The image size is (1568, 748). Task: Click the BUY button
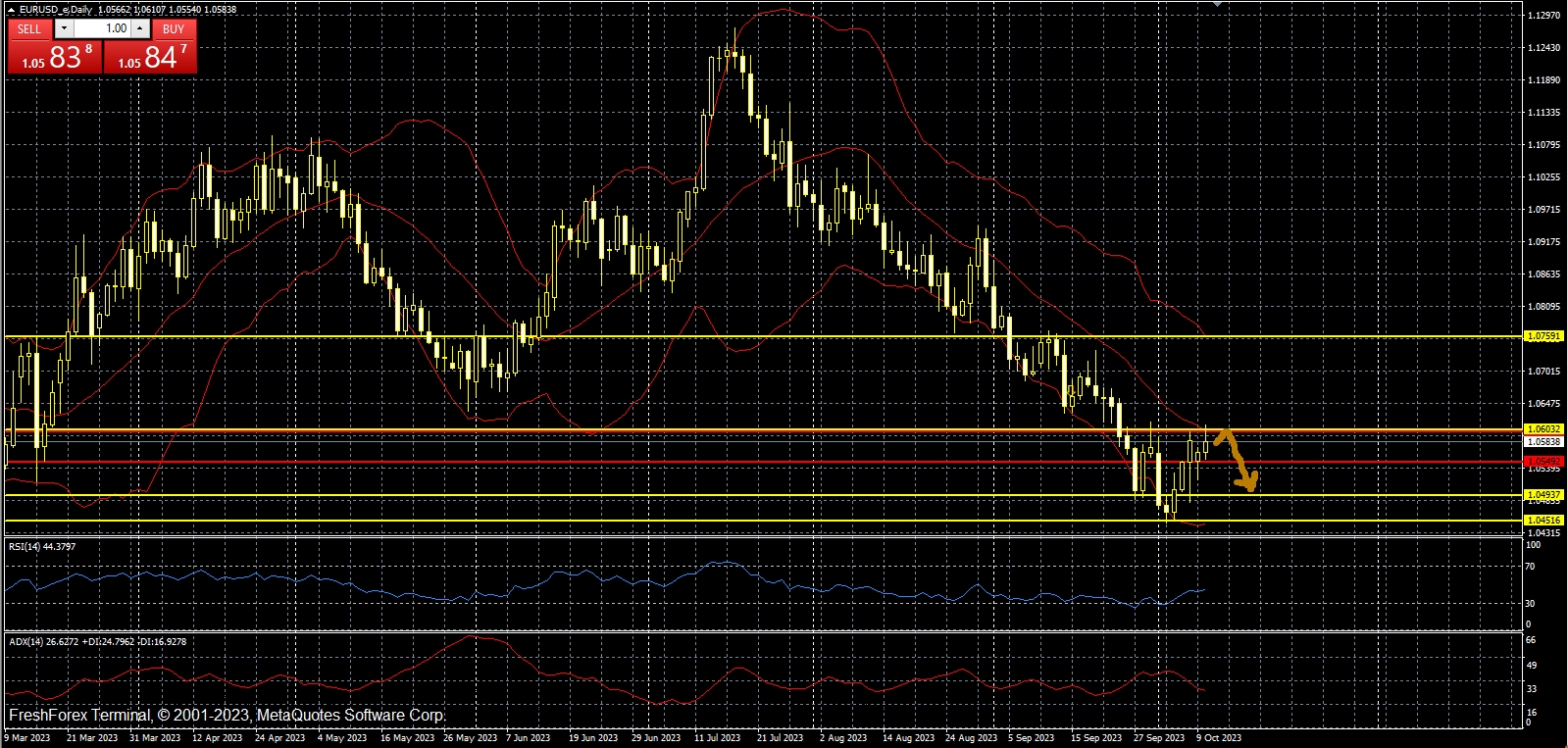(174, 29)
